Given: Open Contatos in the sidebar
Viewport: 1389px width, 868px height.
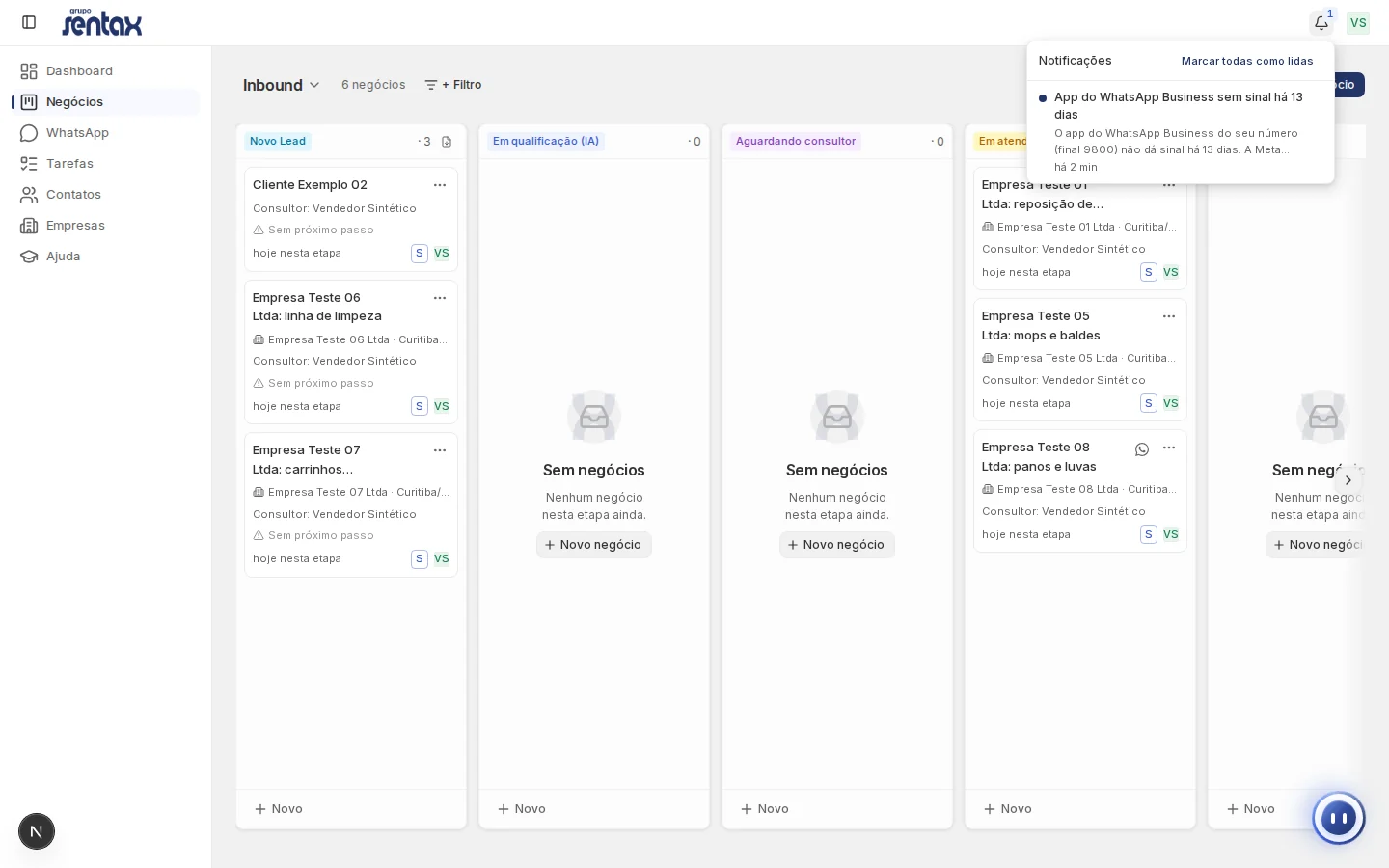Looking at the screenshot, I should (x=106, y=195).
